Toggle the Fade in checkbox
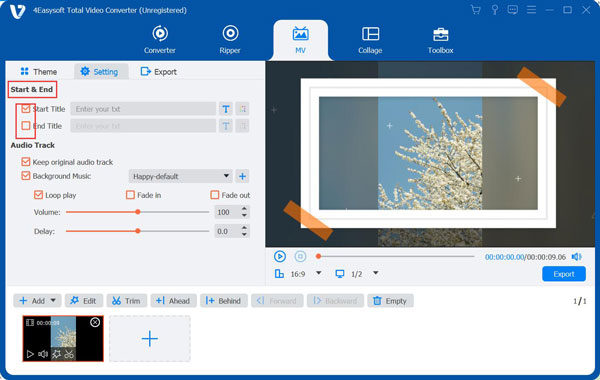600x380 pixels. (130, 195)
